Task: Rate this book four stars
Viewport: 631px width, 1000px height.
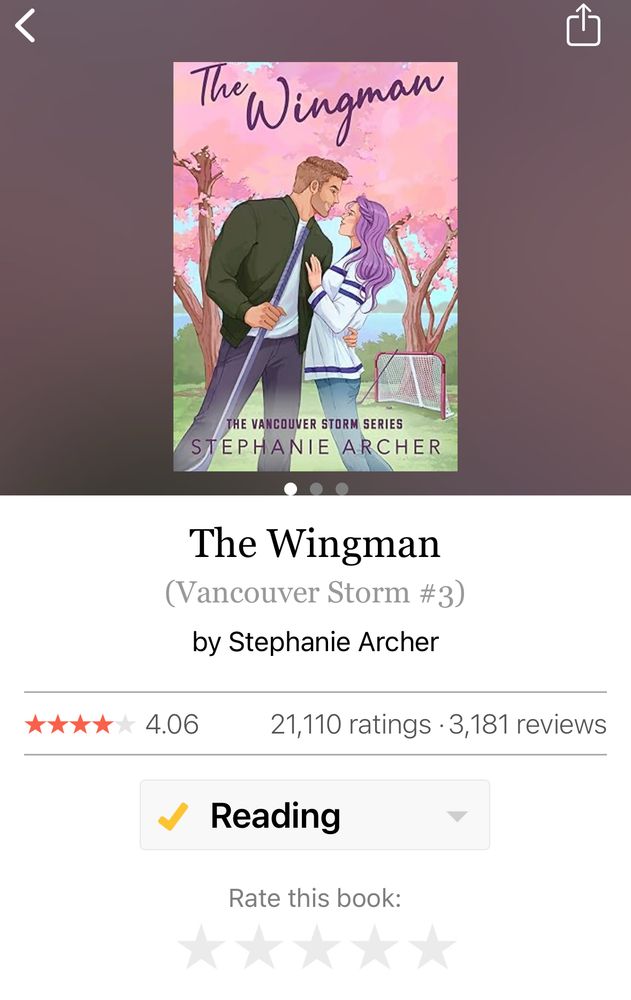Action: click(x=375, y=946)
